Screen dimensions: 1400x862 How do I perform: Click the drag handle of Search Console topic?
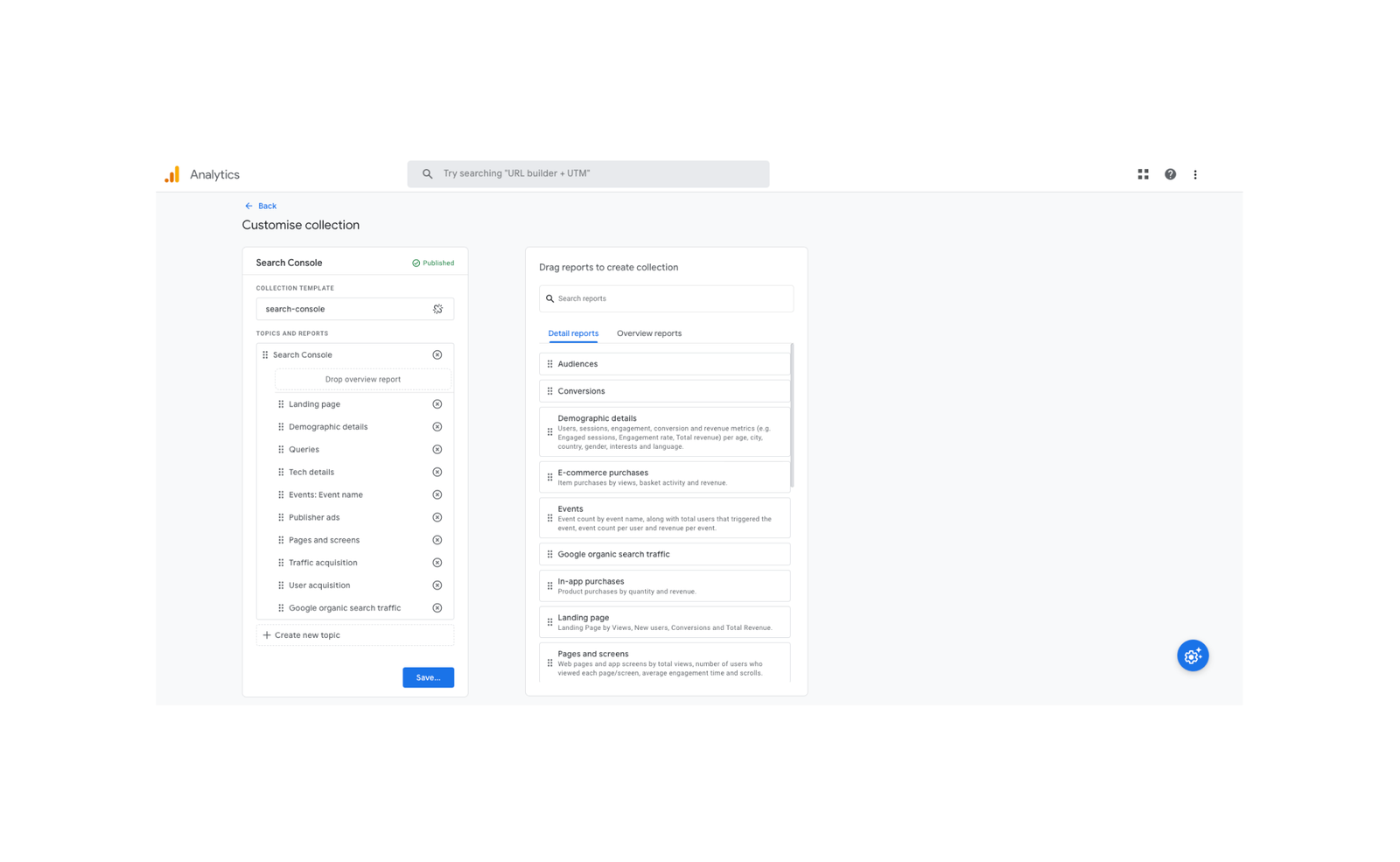[x=265, y=354]
